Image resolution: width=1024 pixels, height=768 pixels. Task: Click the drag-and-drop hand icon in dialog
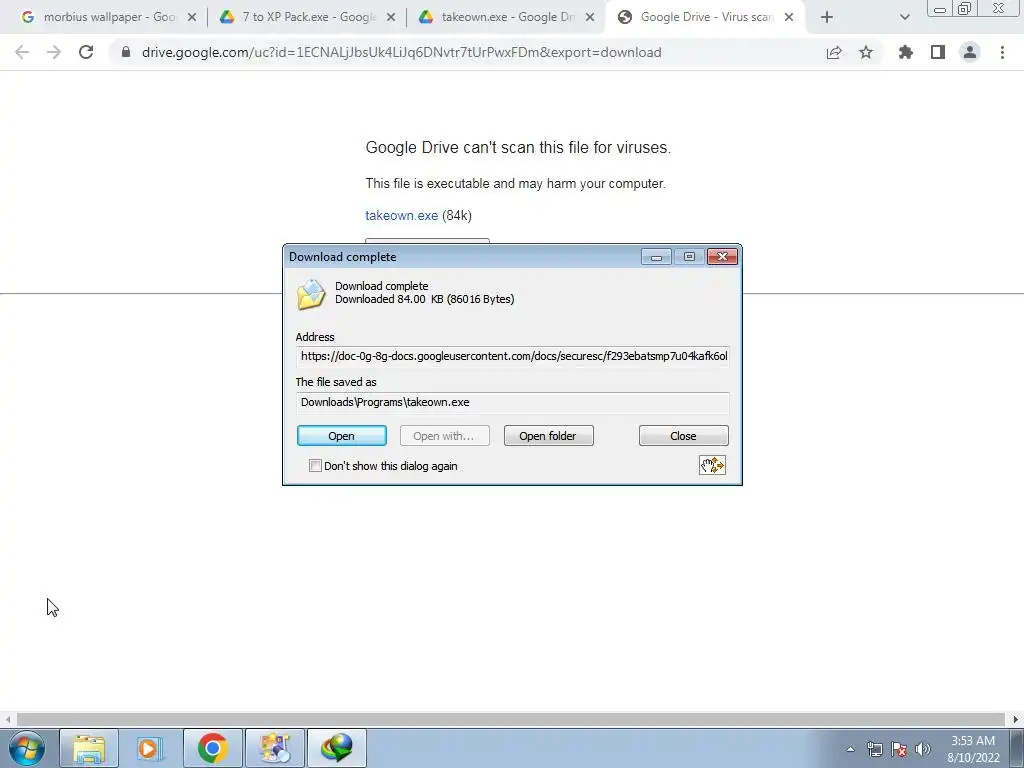coord(712,465)
